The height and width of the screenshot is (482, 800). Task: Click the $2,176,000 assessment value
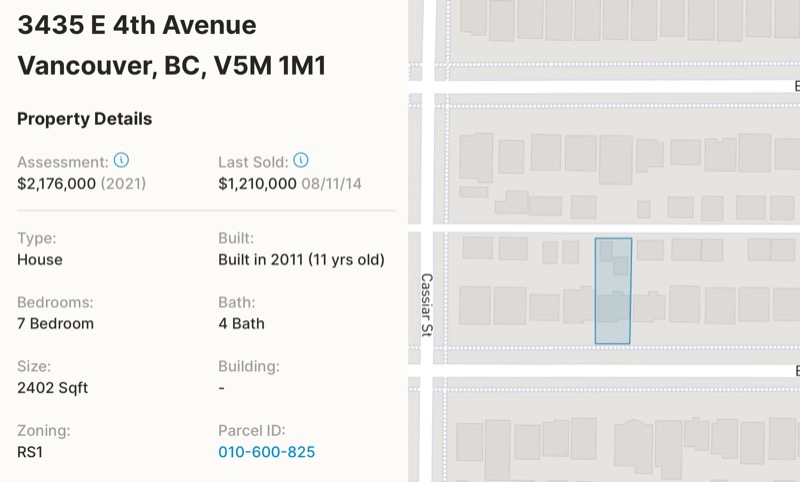(57, 184)
